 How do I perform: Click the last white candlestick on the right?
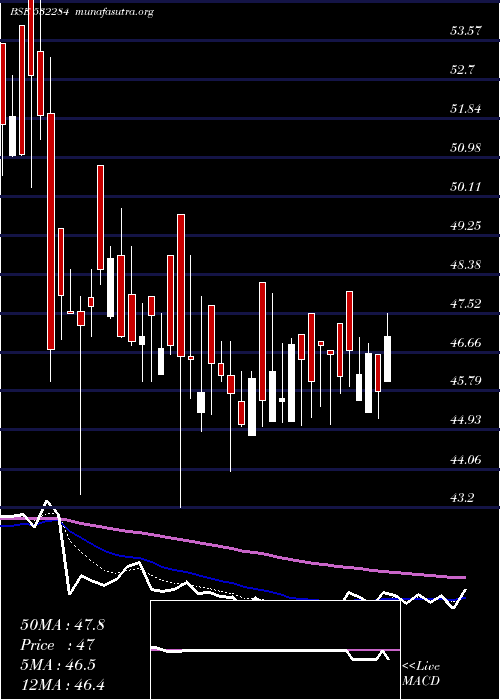point(388,359)
